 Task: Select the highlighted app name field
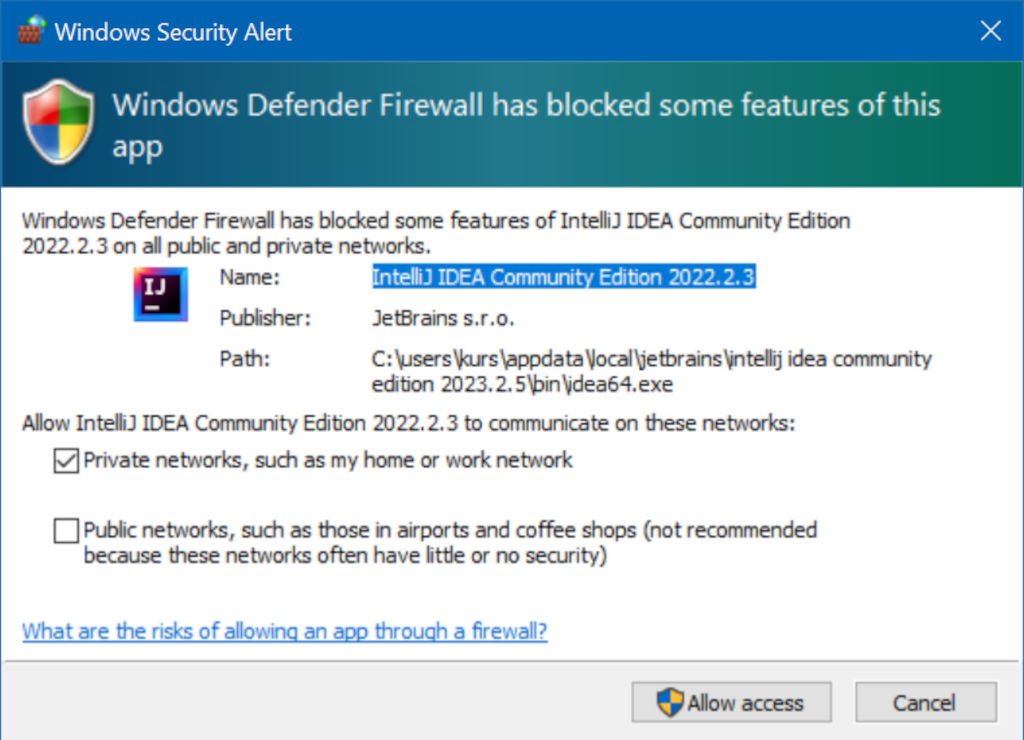564,277
